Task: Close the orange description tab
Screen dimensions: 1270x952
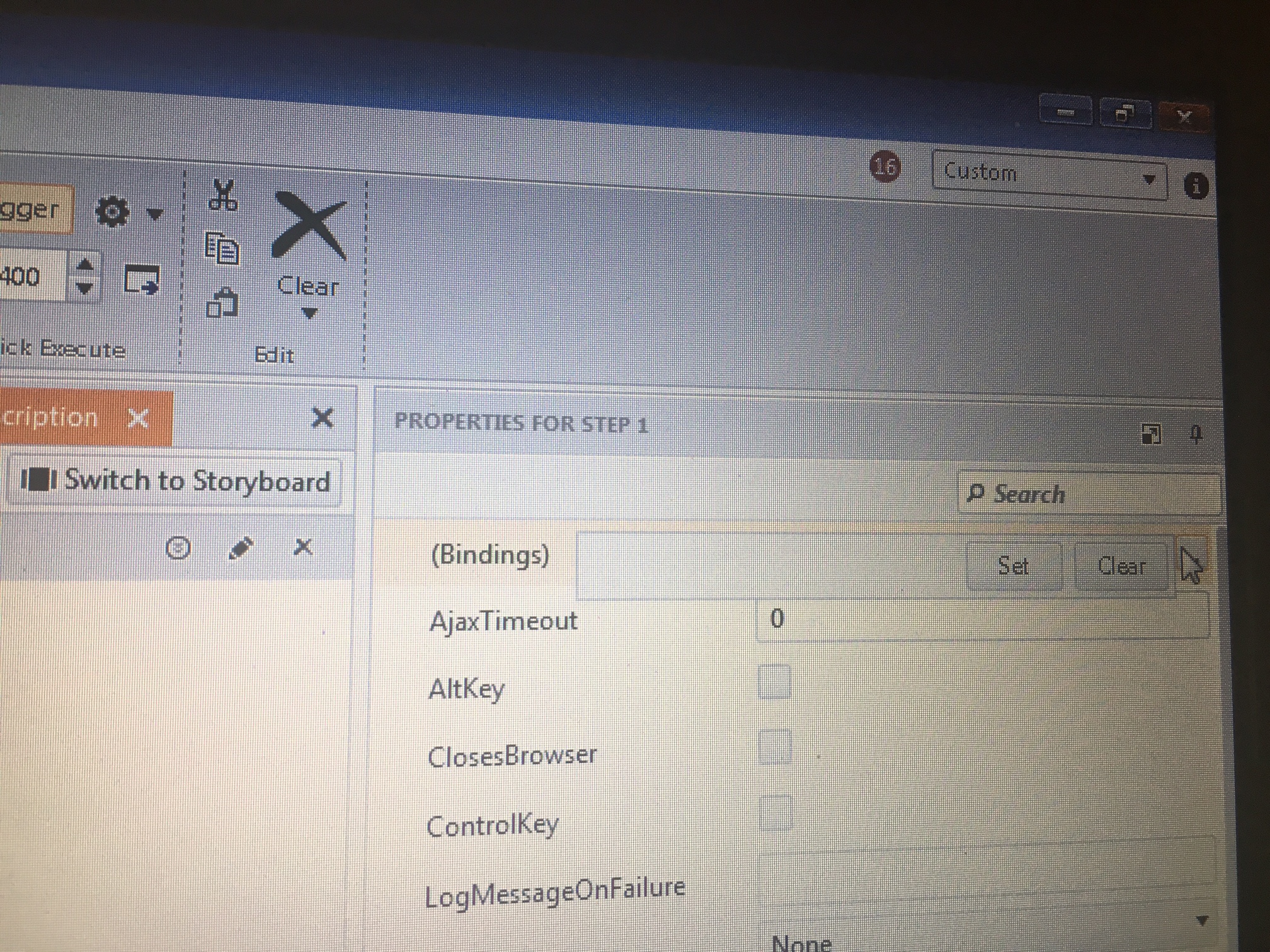Action: point(138,418)
